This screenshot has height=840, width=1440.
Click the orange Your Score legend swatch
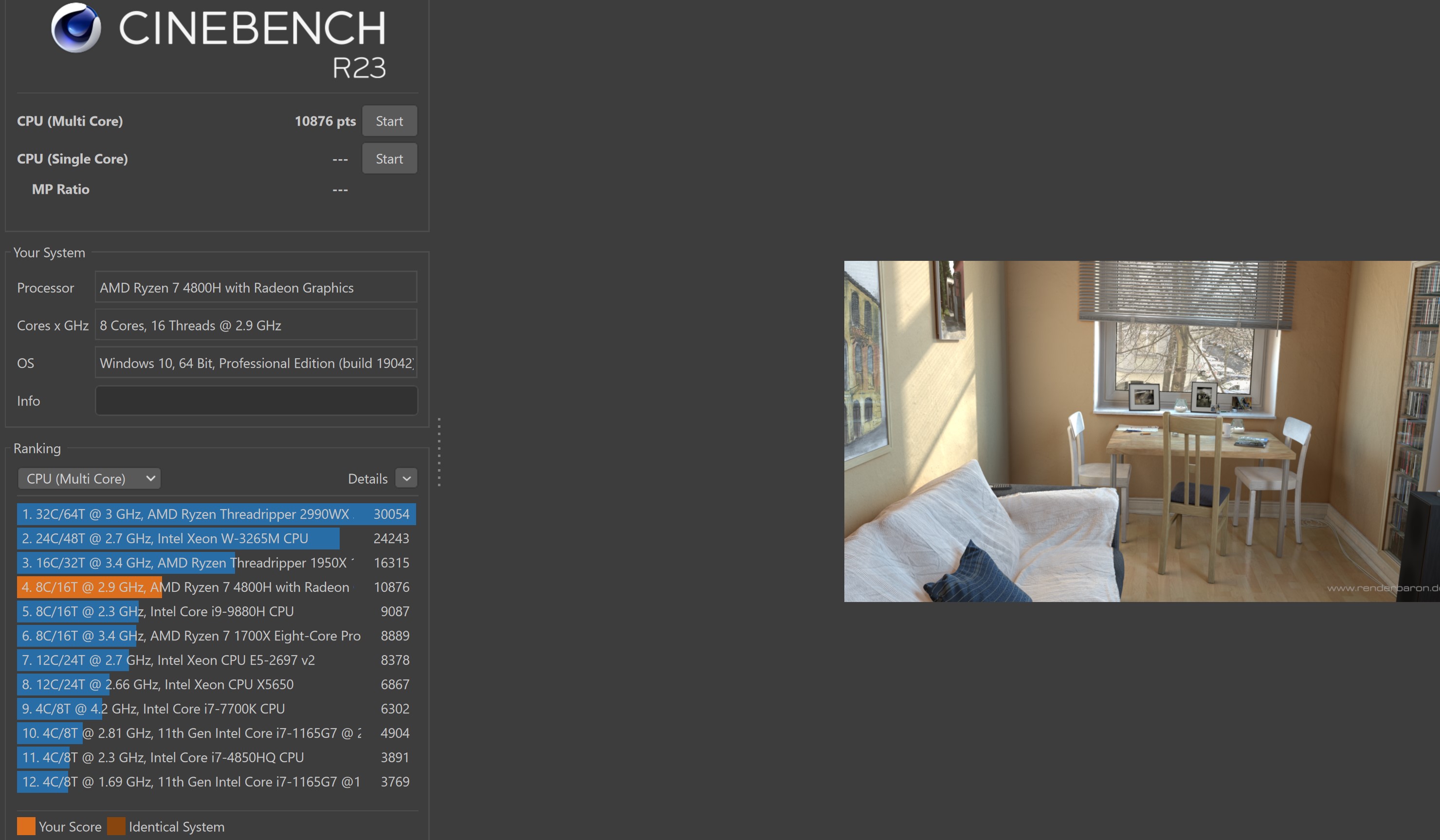click(x=26, y=826)
